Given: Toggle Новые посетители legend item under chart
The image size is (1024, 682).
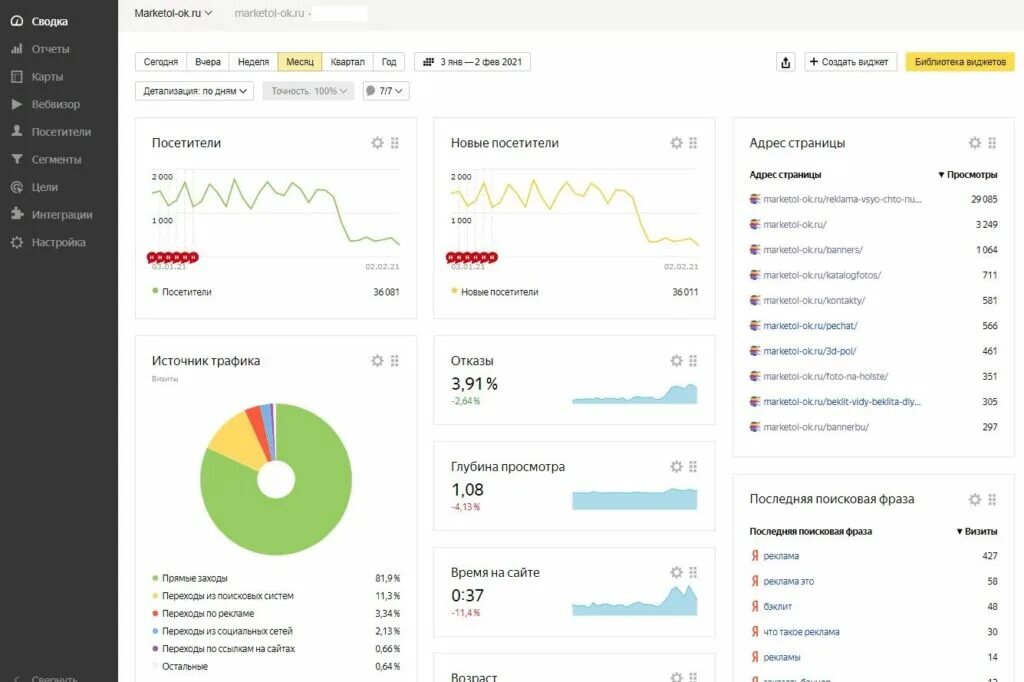Looking at the screenshot, I should coord(495,292).
